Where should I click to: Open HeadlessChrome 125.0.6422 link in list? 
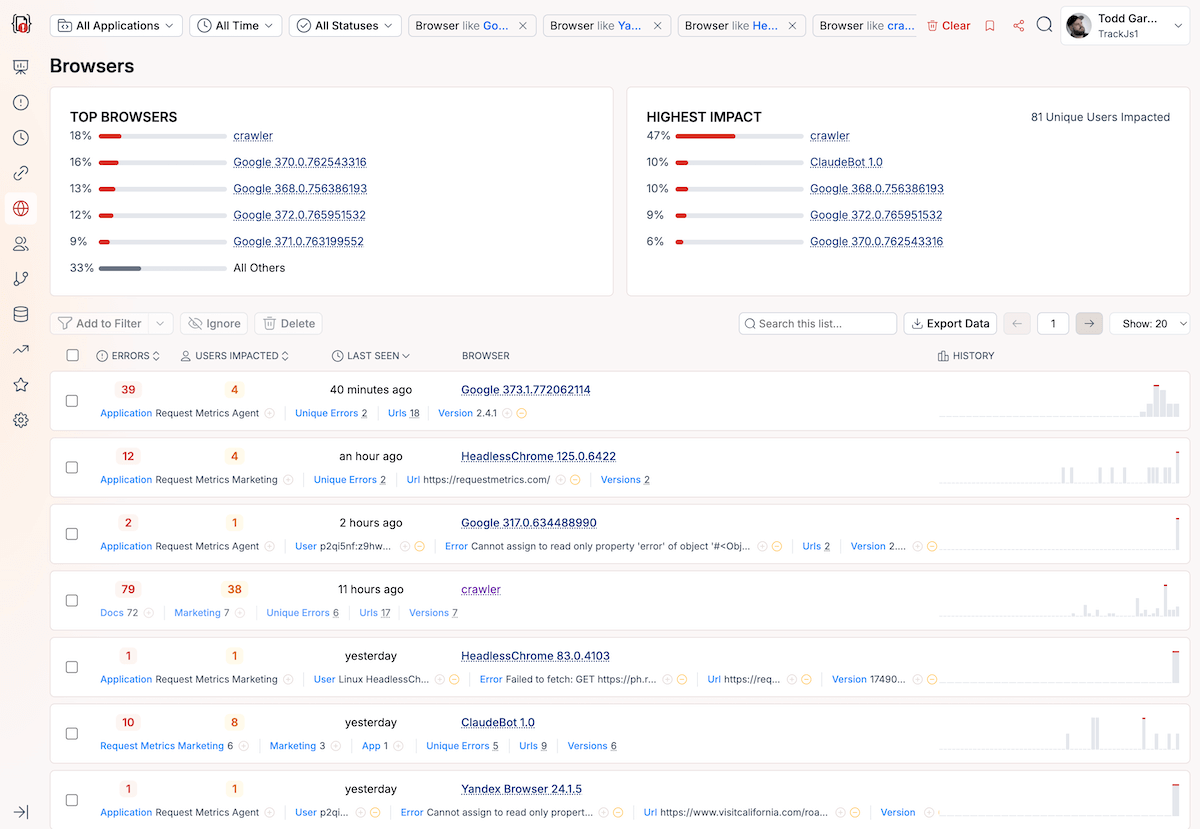[x=538, y=456]
